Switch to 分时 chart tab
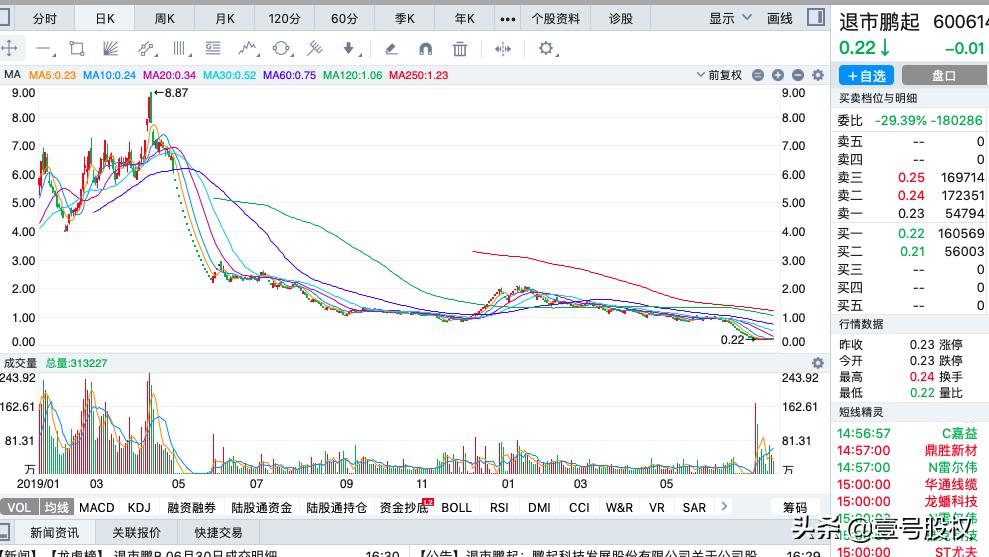The width and height of the screenshot is (989, 557). [x=45, y=19]
